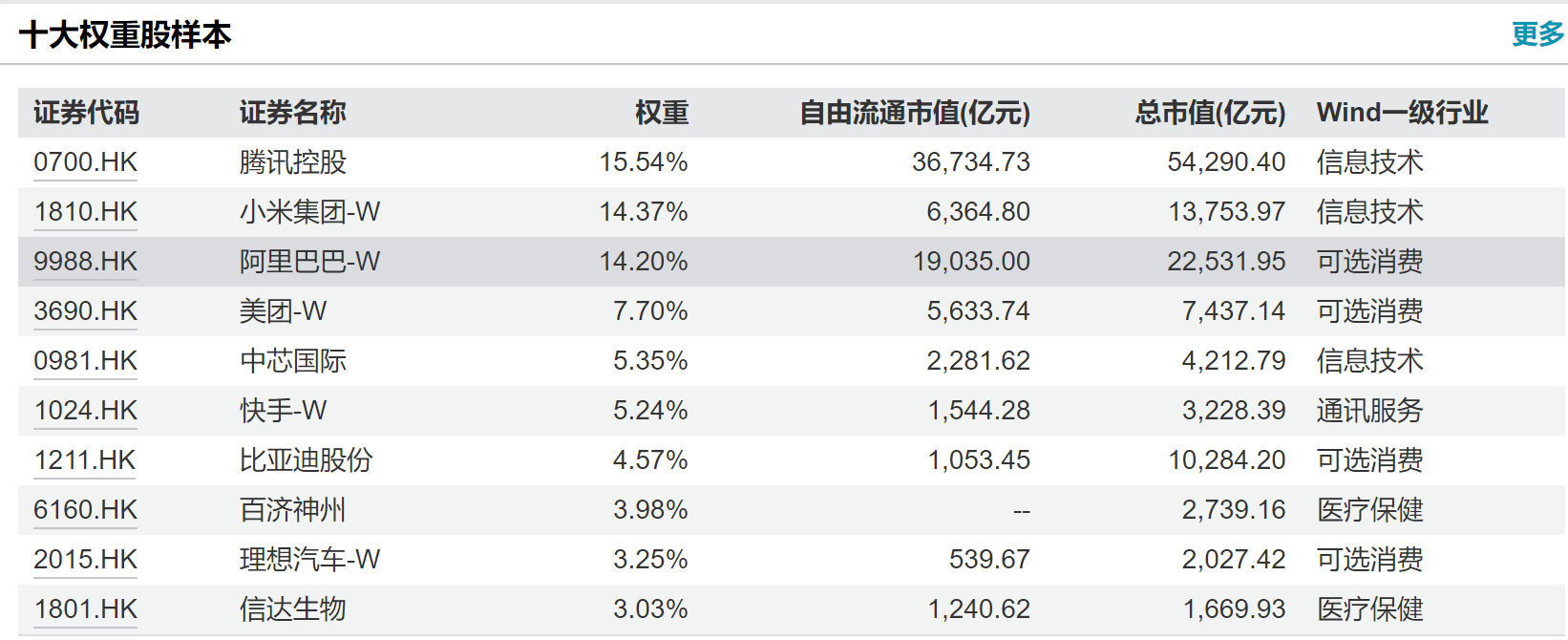The height and width of the screenshot is (640, 1568).
Task: Click the Wind一级行业 column header
Action: coord(1403,113)
